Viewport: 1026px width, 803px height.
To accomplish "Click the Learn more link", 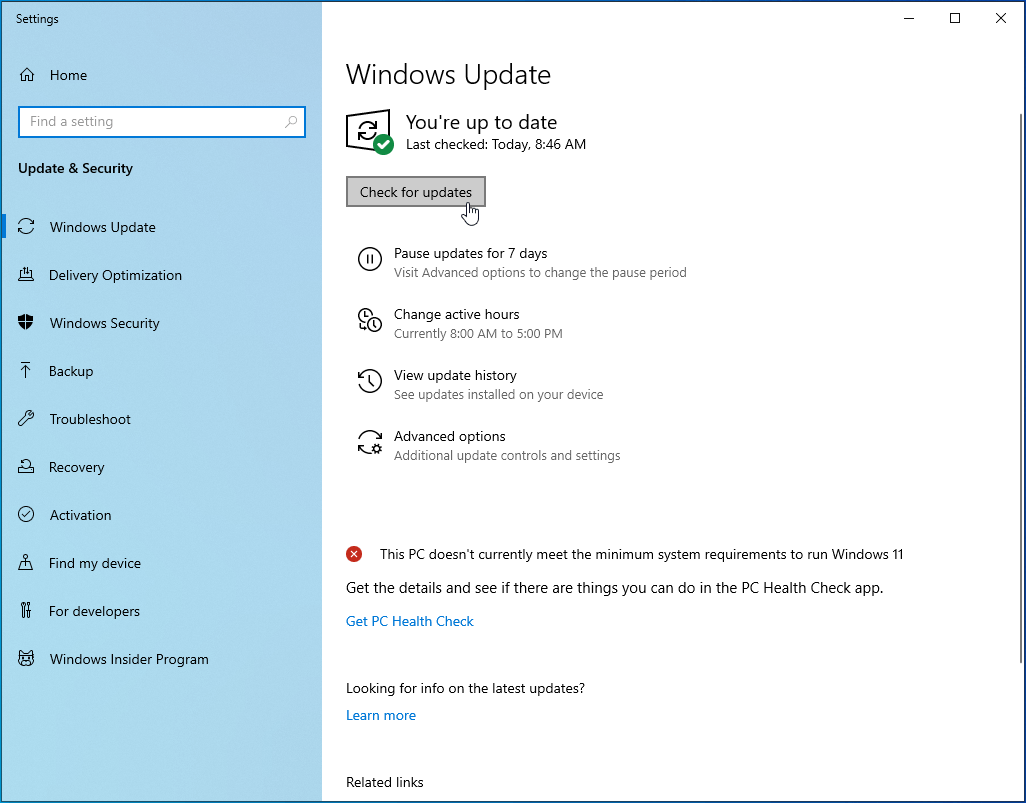I will (381, 715).
